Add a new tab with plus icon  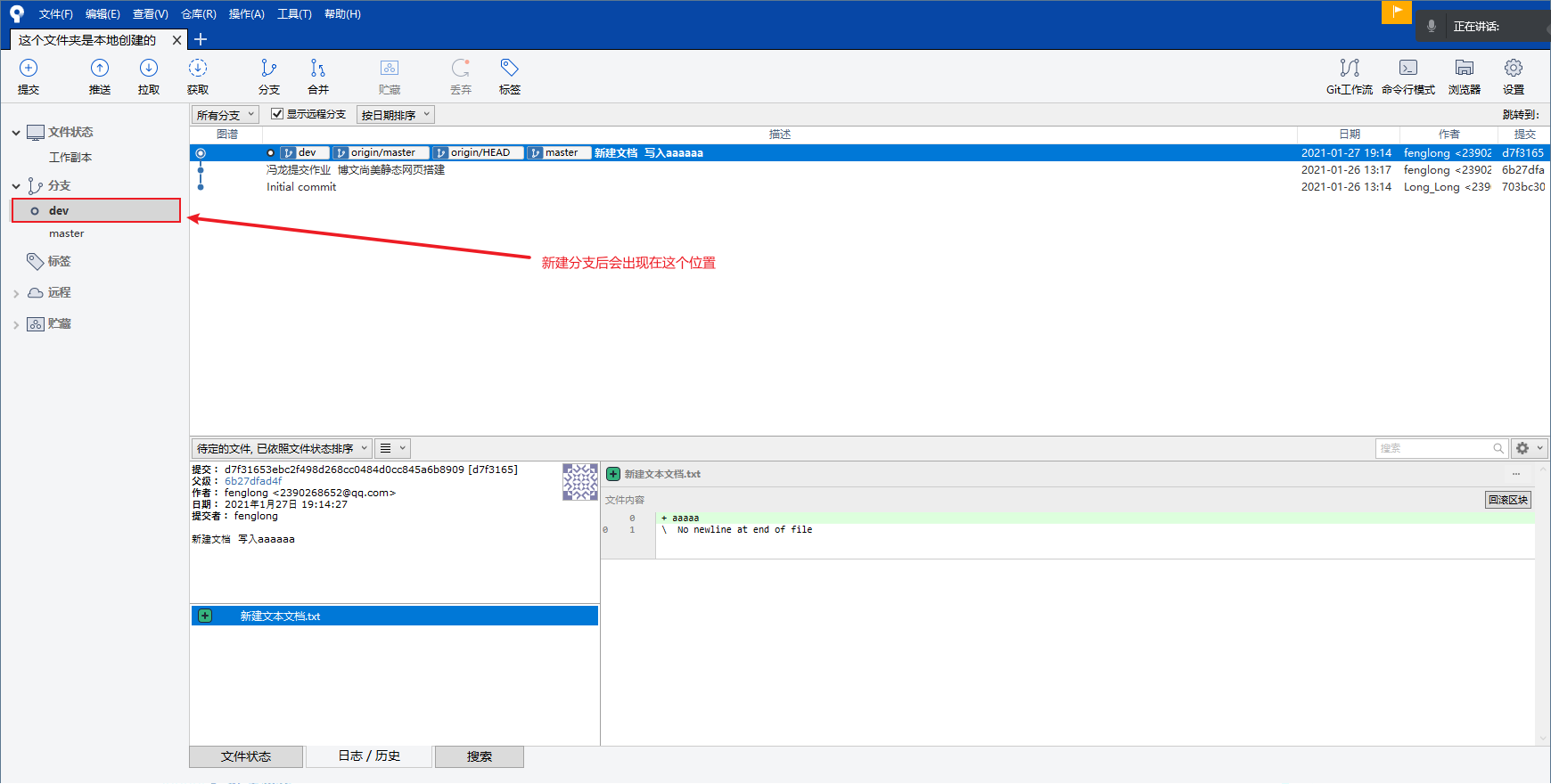(201, 39)
